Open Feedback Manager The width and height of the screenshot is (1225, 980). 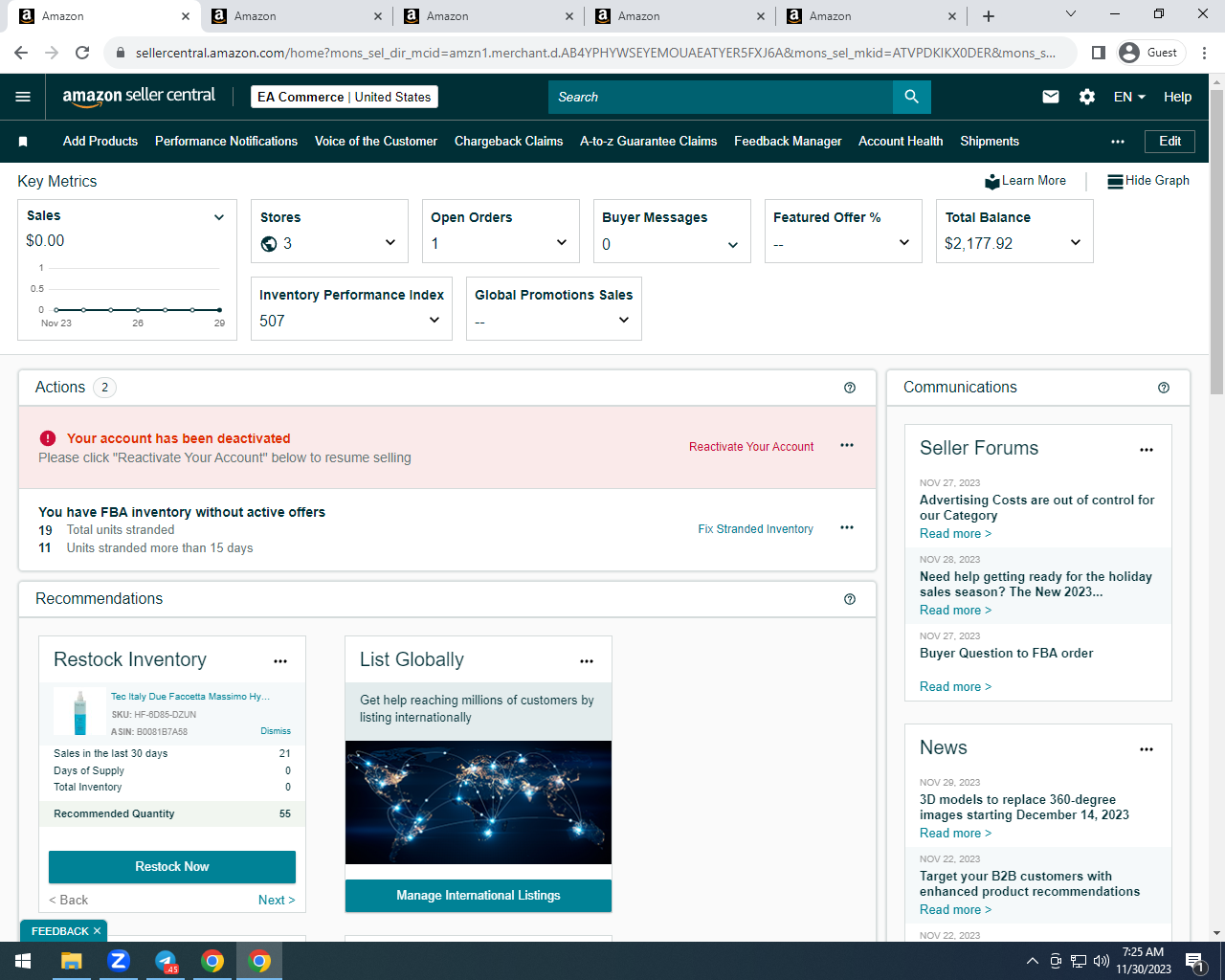(x=788, y=142)
